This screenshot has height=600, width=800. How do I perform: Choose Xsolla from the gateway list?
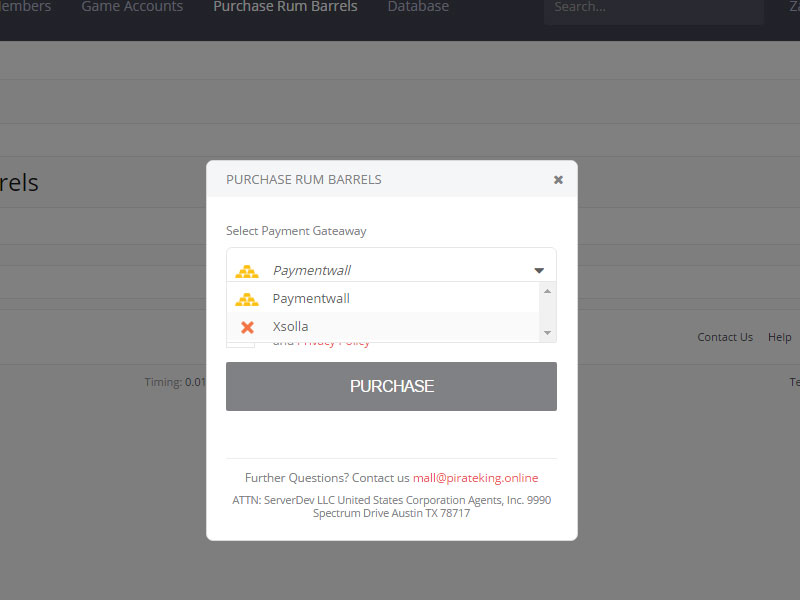[x=383, y=327]
